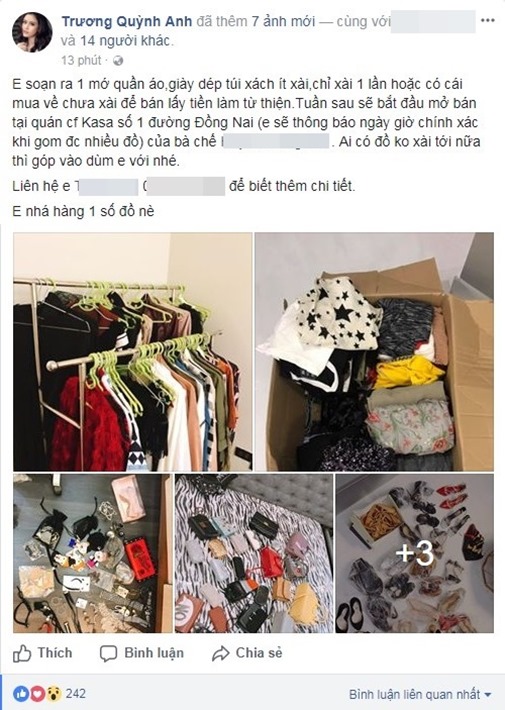
Task: Open the Trương Quỳnh Anh profile link
Action: pos(127,21)
